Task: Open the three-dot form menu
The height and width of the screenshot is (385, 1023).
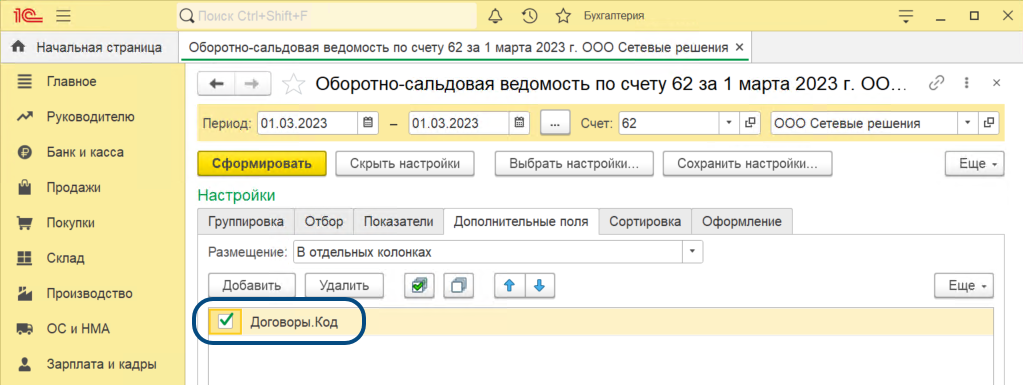Action: pyautogui.click(x=966, y=83)
